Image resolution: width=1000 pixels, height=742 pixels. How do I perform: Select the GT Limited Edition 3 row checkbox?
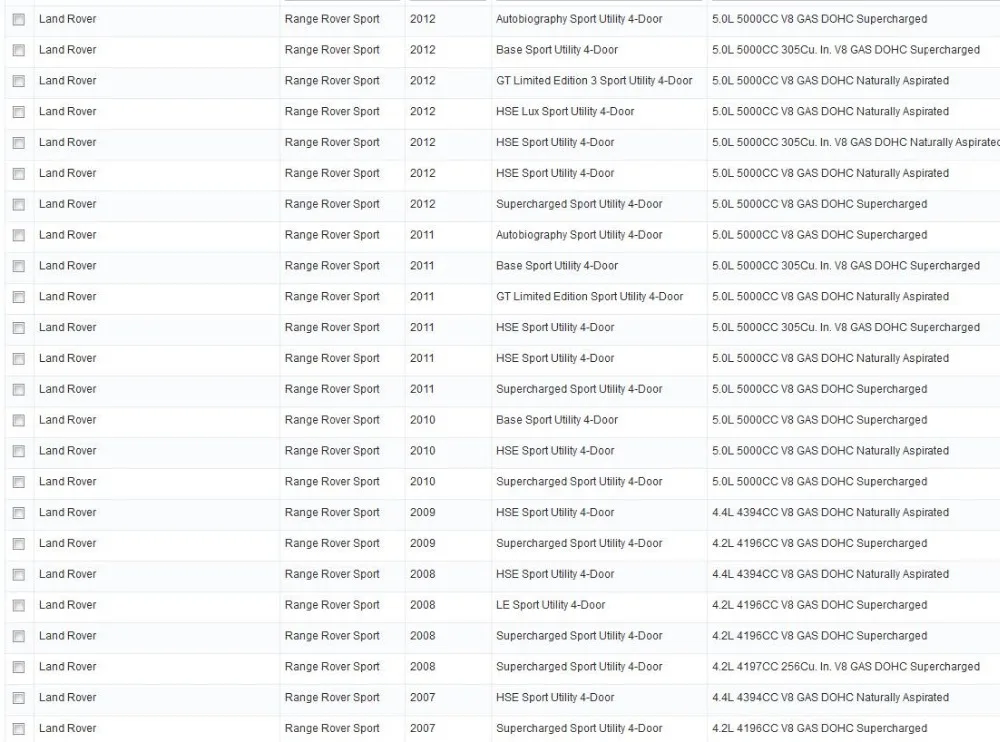pos(19,81)
